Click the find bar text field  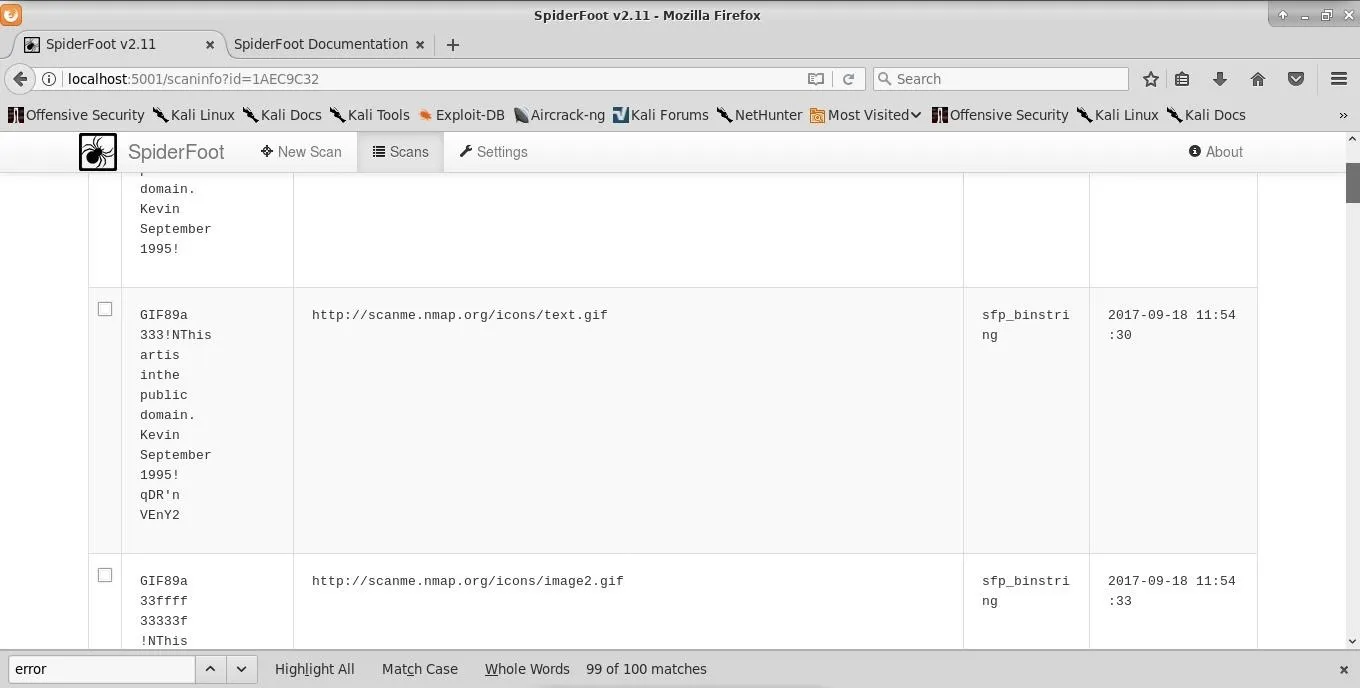tap(102, 669)
